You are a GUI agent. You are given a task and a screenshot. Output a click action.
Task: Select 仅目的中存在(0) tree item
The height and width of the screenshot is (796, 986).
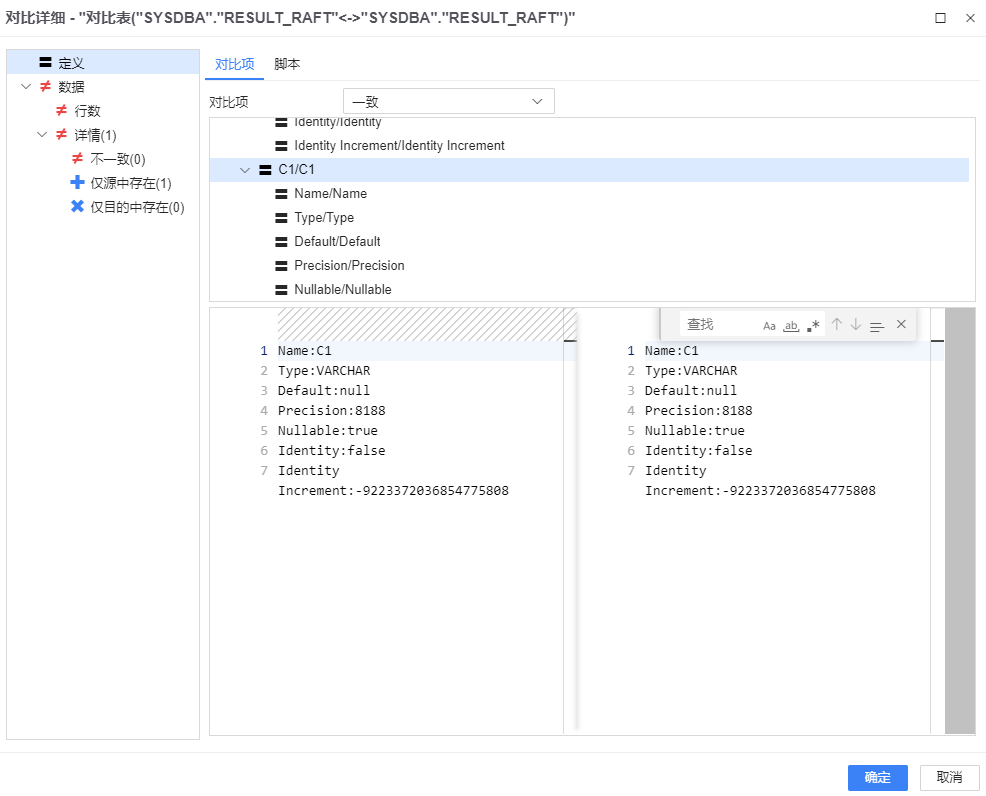pyautogui.click(x=137, y=207)
